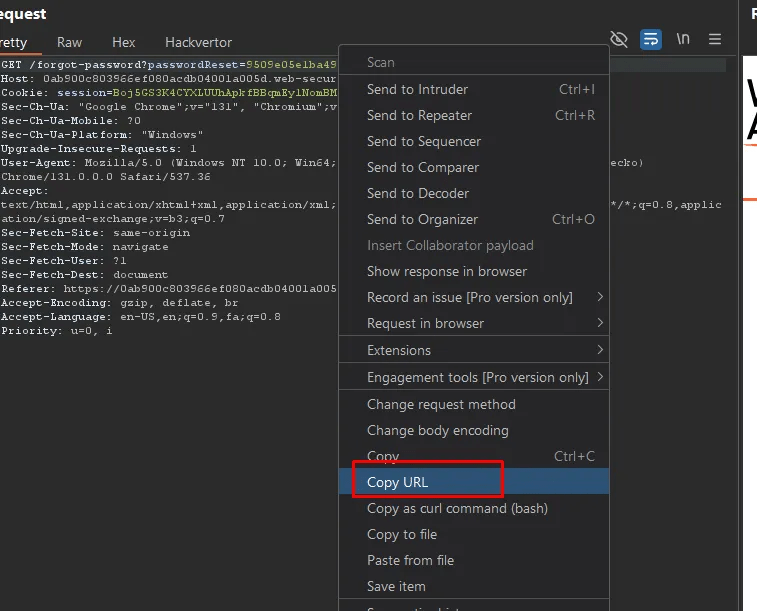This screenshot has width=757, height=611.
Task: Switch to the Raw tab
Action: tap(69, 42)
